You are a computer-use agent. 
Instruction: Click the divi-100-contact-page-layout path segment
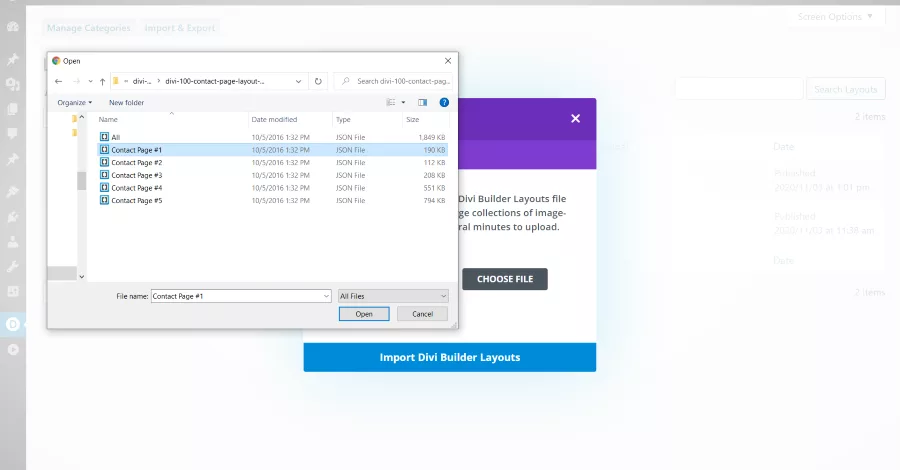(215, 81)
